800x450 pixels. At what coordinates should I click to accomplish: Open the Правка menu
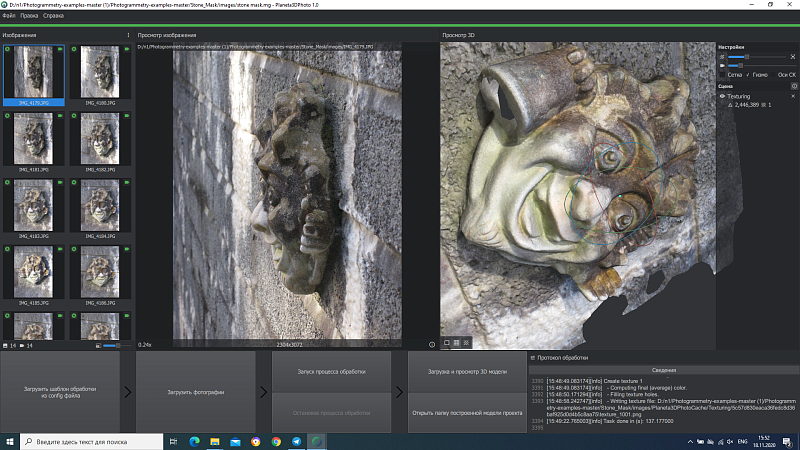coord(29,16)
